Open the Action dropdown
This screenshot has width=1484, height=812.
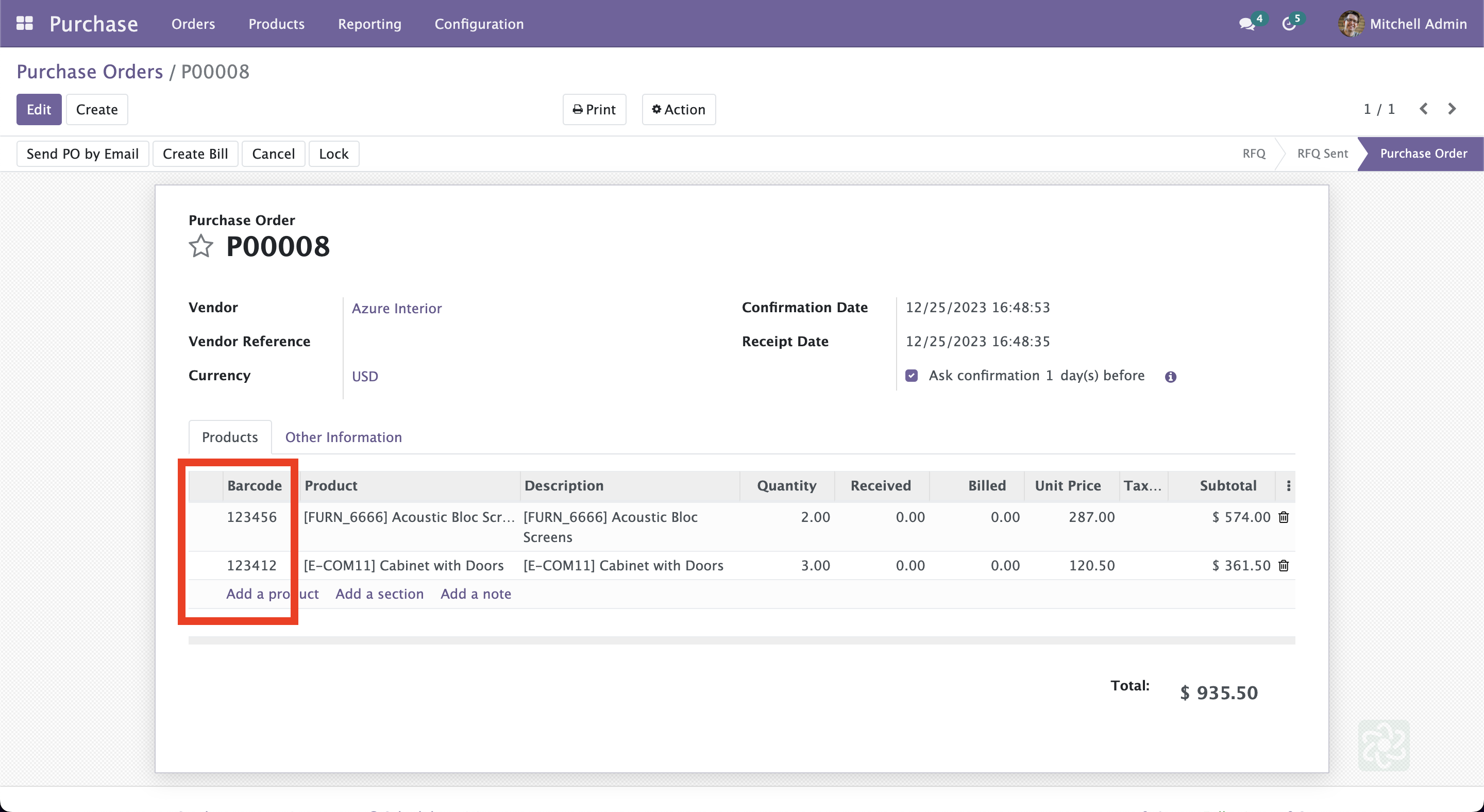click(x=679, y=109)
